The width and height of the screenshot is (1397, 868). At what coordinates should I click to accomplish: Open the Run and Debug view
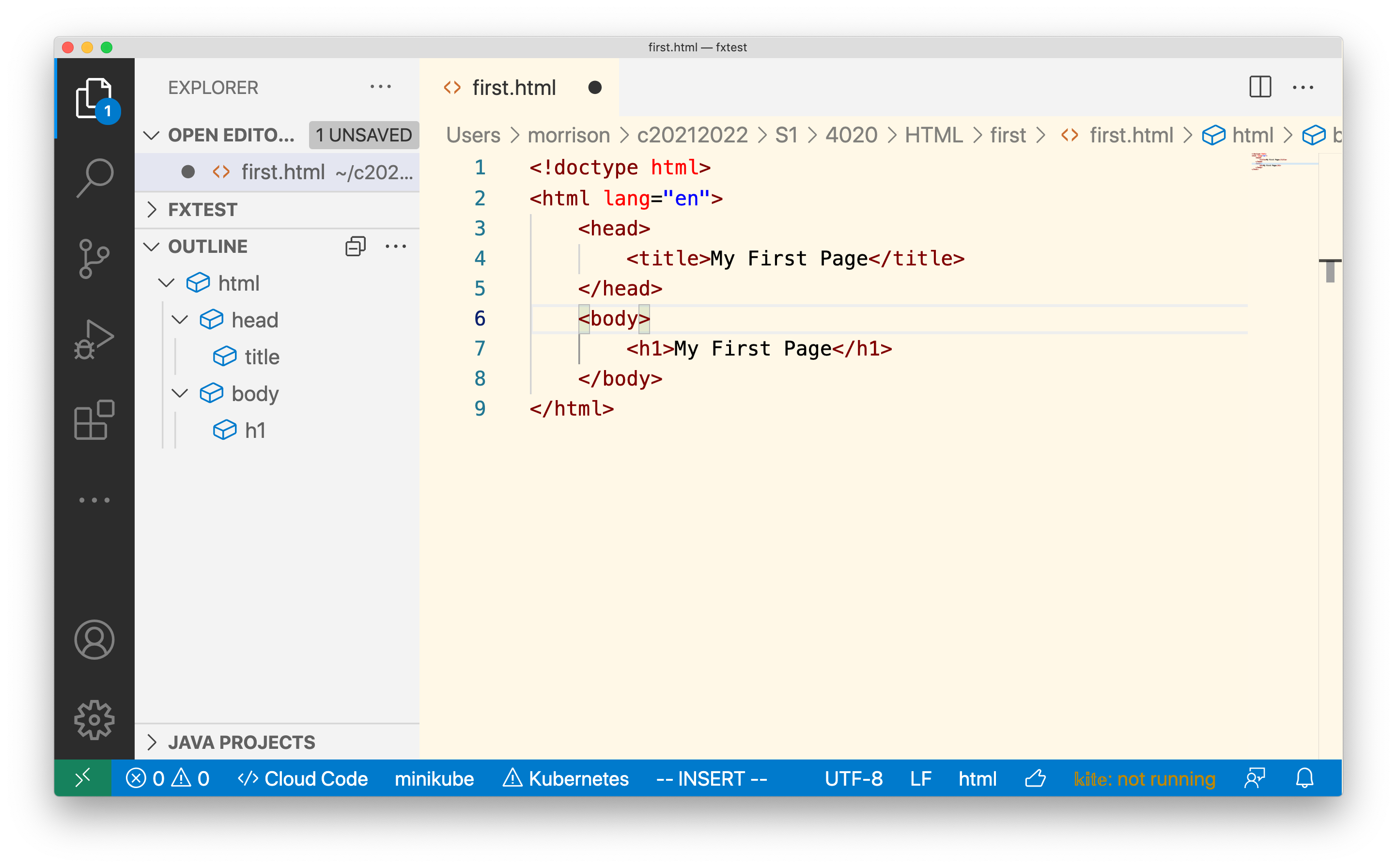[x=94, y=339]
